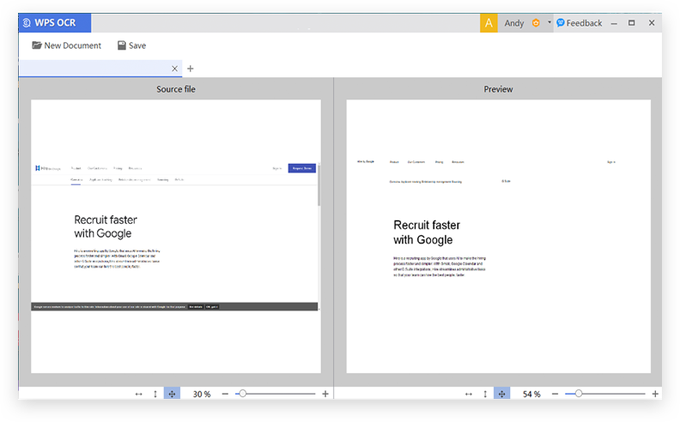The image size is (680, 422).
Task: Zoom out the preview pane
Action: point(555,394)
